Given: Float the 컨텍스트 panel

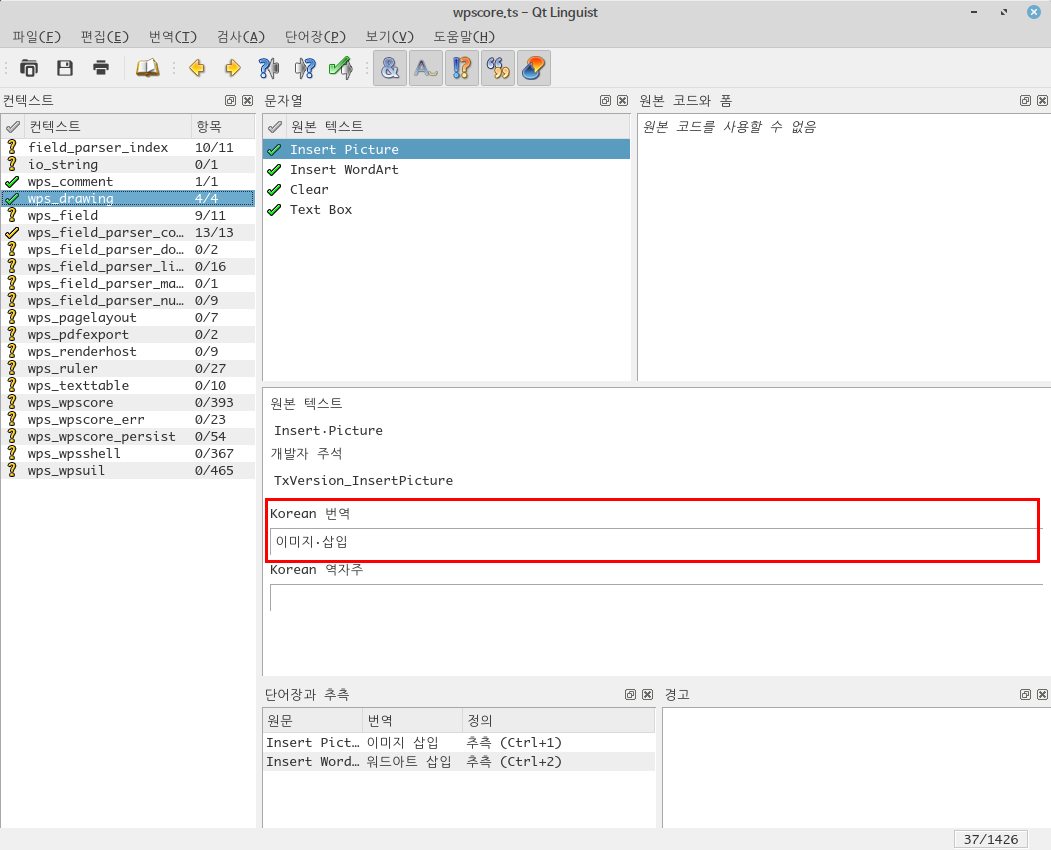Looking at the screenshot, I should coord(231,101).
